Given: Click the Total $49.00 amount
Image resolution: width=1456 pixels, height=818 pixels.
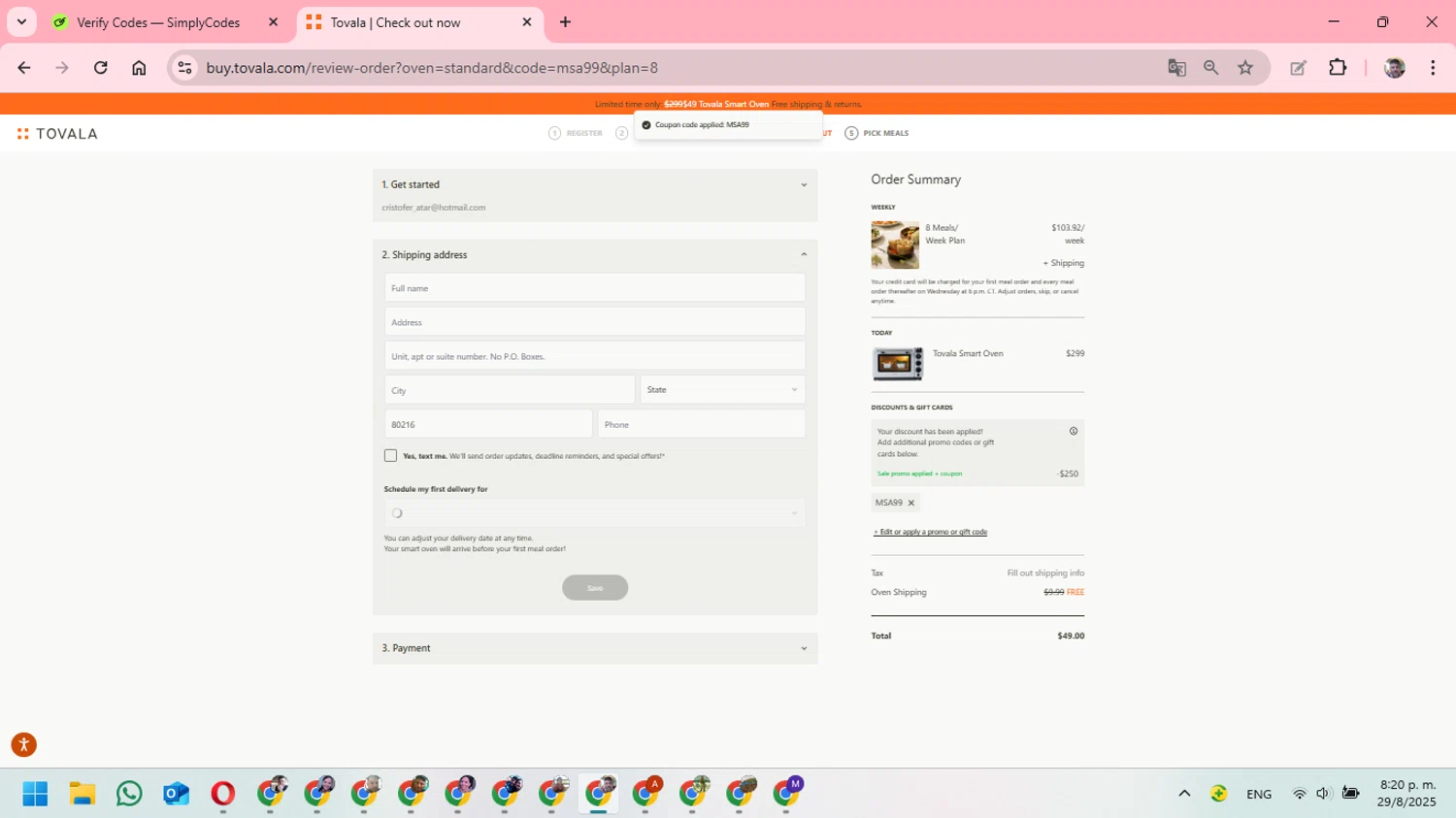Looking at the screenshot, I should click(x=1071, y=636).
